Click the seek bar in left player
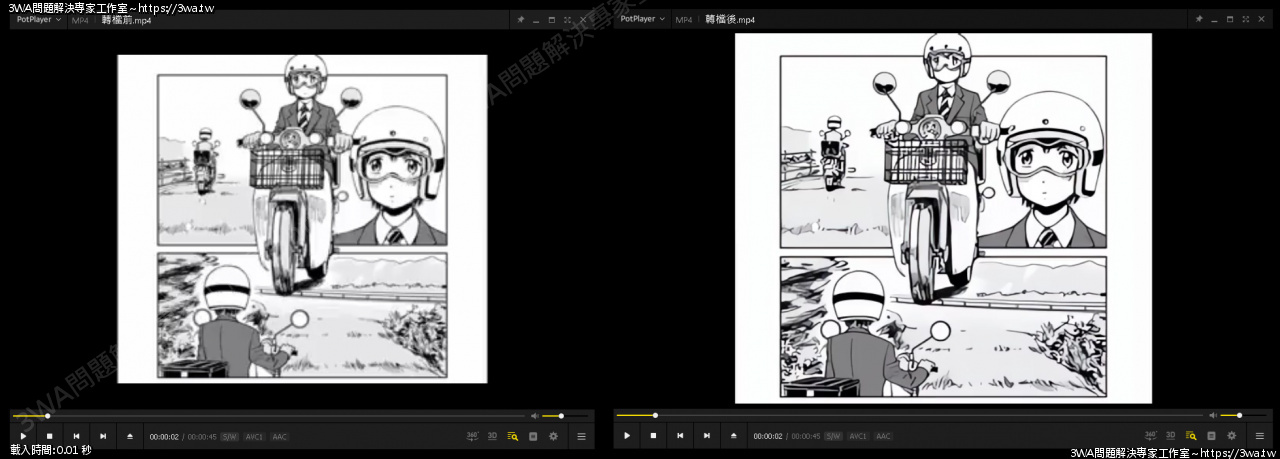 coord(270,415)
